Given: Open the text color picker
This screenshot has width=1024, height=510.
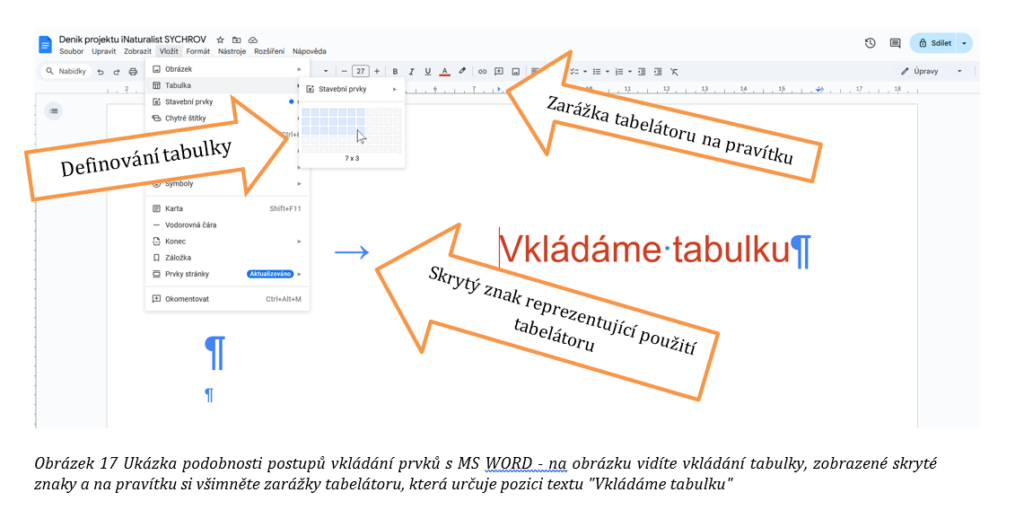Looking at the screenshot, I should (x=444, y=71).
